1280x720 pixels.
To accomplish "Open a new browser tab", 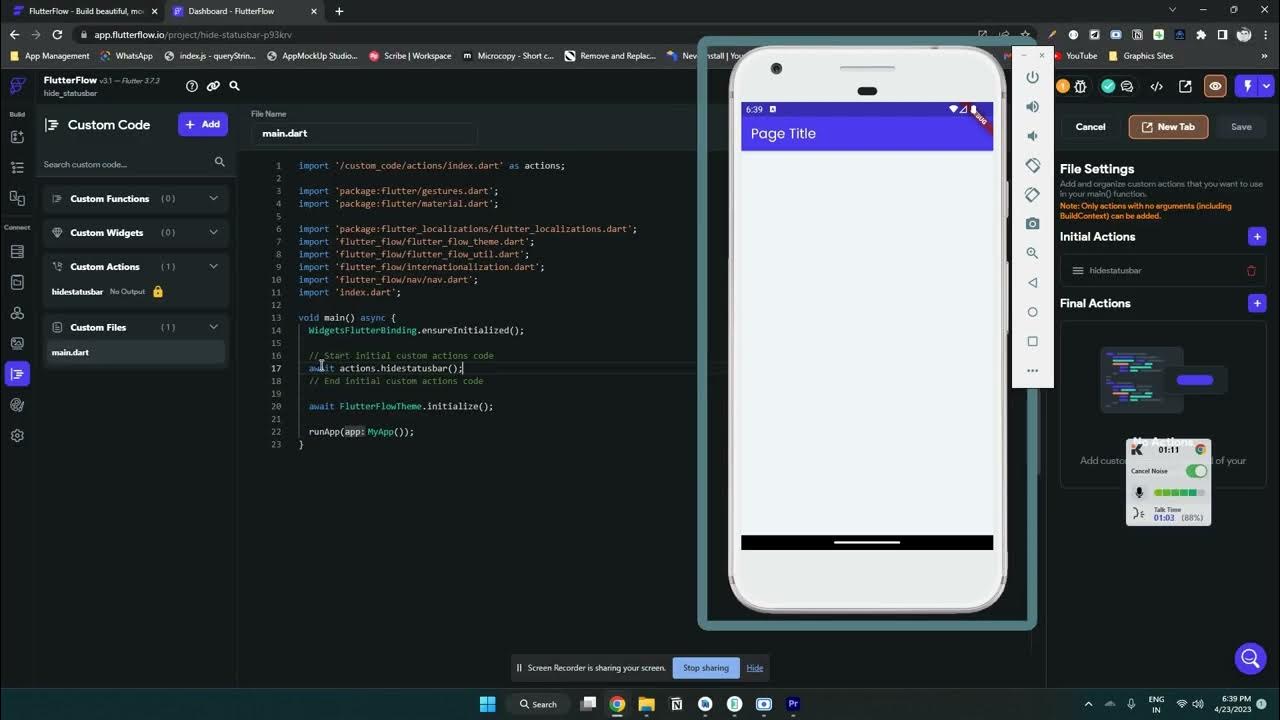I will (x=339, y=11).
